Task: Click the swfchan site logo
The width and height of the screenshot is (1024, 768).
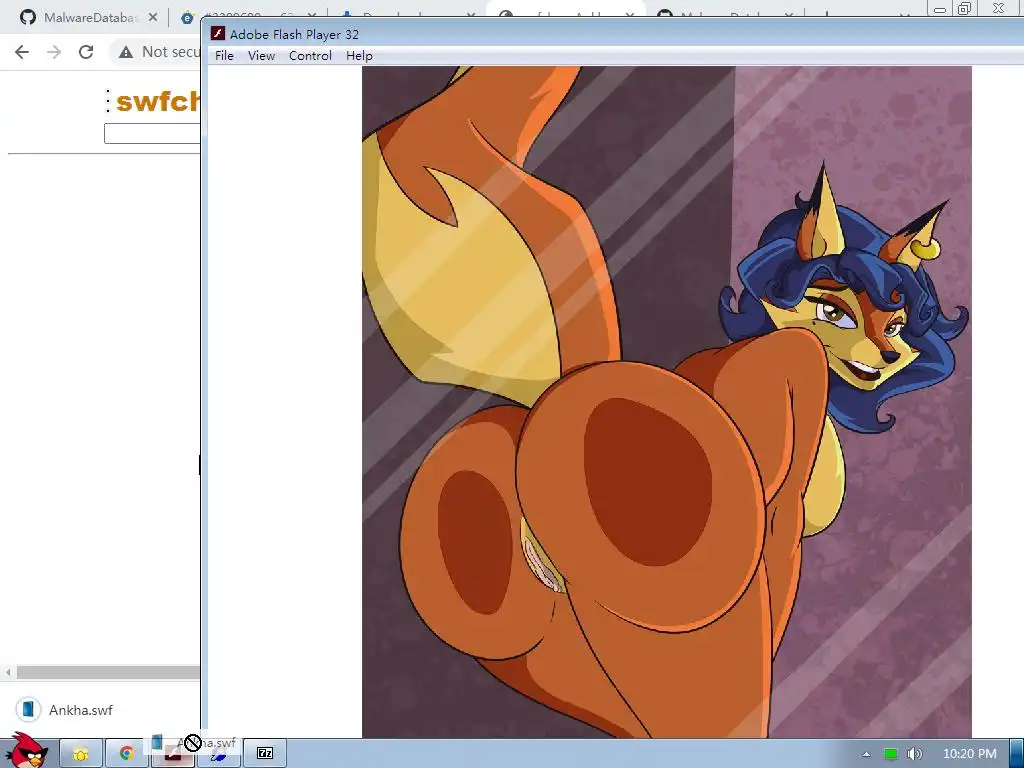Action: pos(157,101)
